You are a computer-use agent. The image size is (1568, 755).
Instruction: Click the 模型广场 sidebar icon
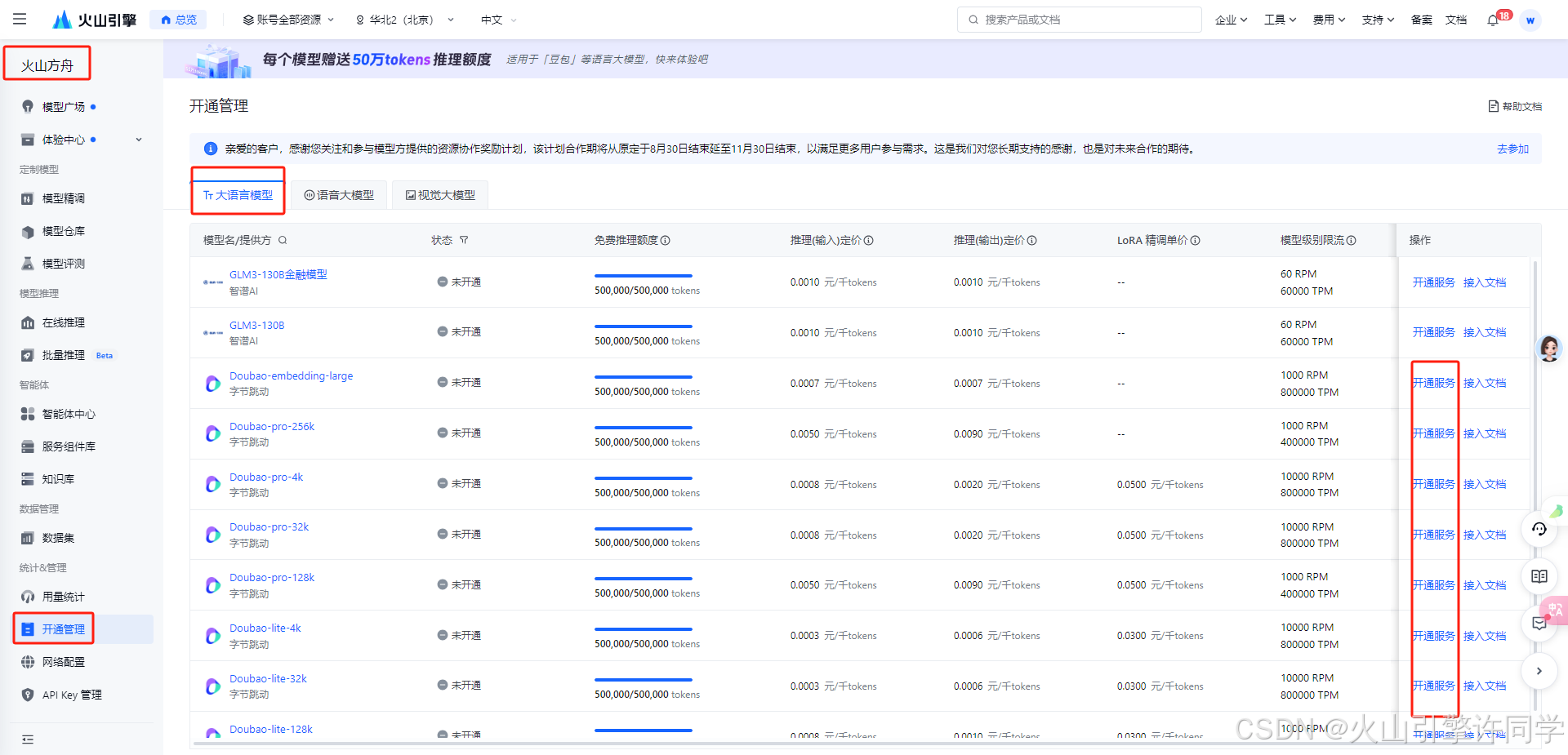pos(28,107)
